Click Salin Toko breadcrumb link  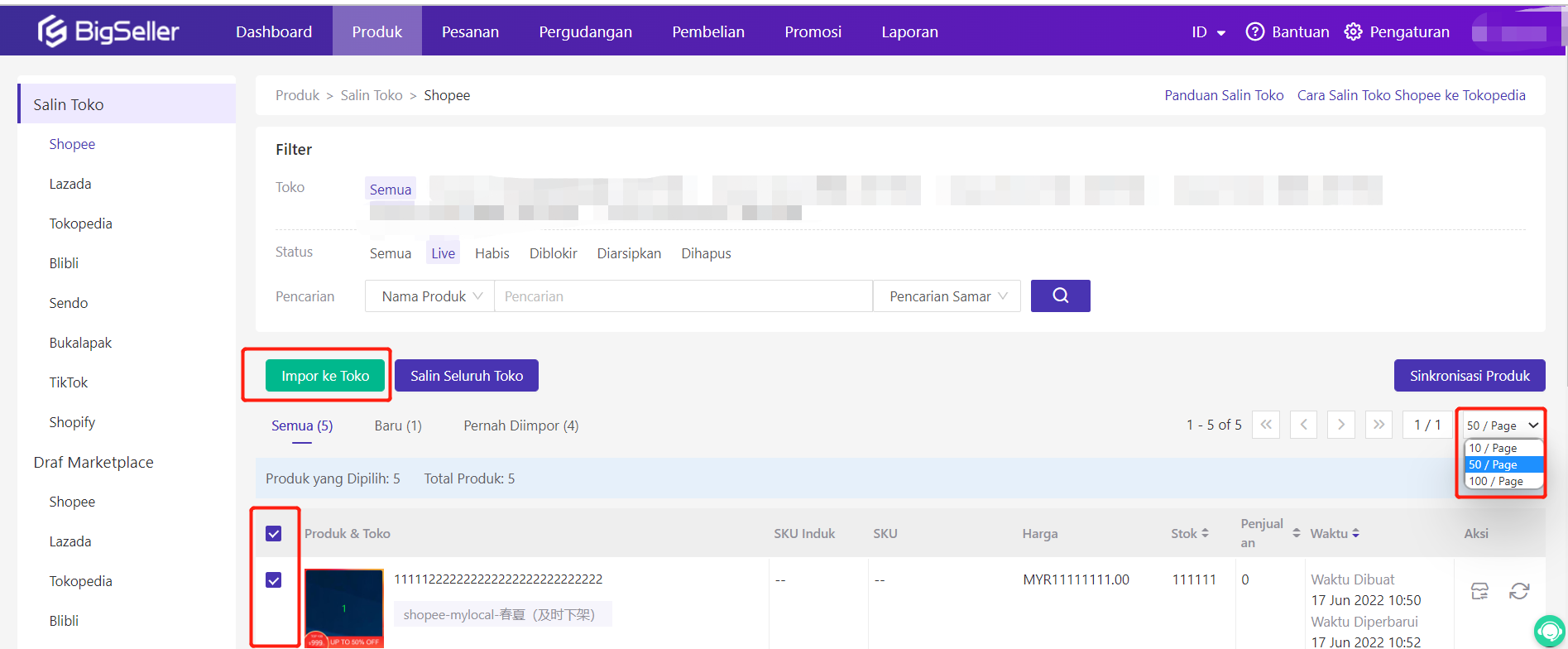[372, 95]
